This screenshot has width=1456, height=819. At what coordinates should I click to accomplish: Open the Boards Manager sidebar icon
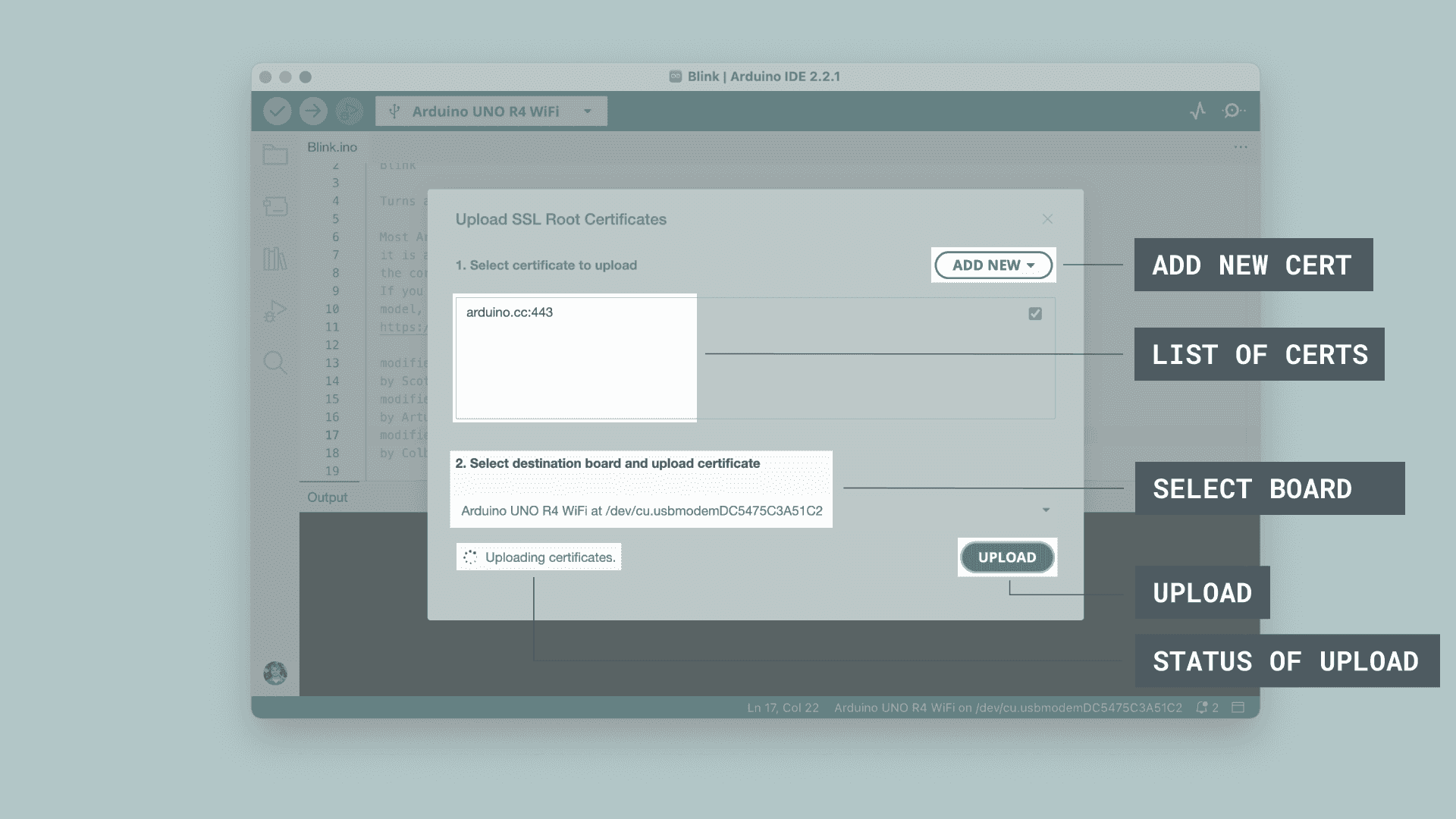click(x=275, y=206)
